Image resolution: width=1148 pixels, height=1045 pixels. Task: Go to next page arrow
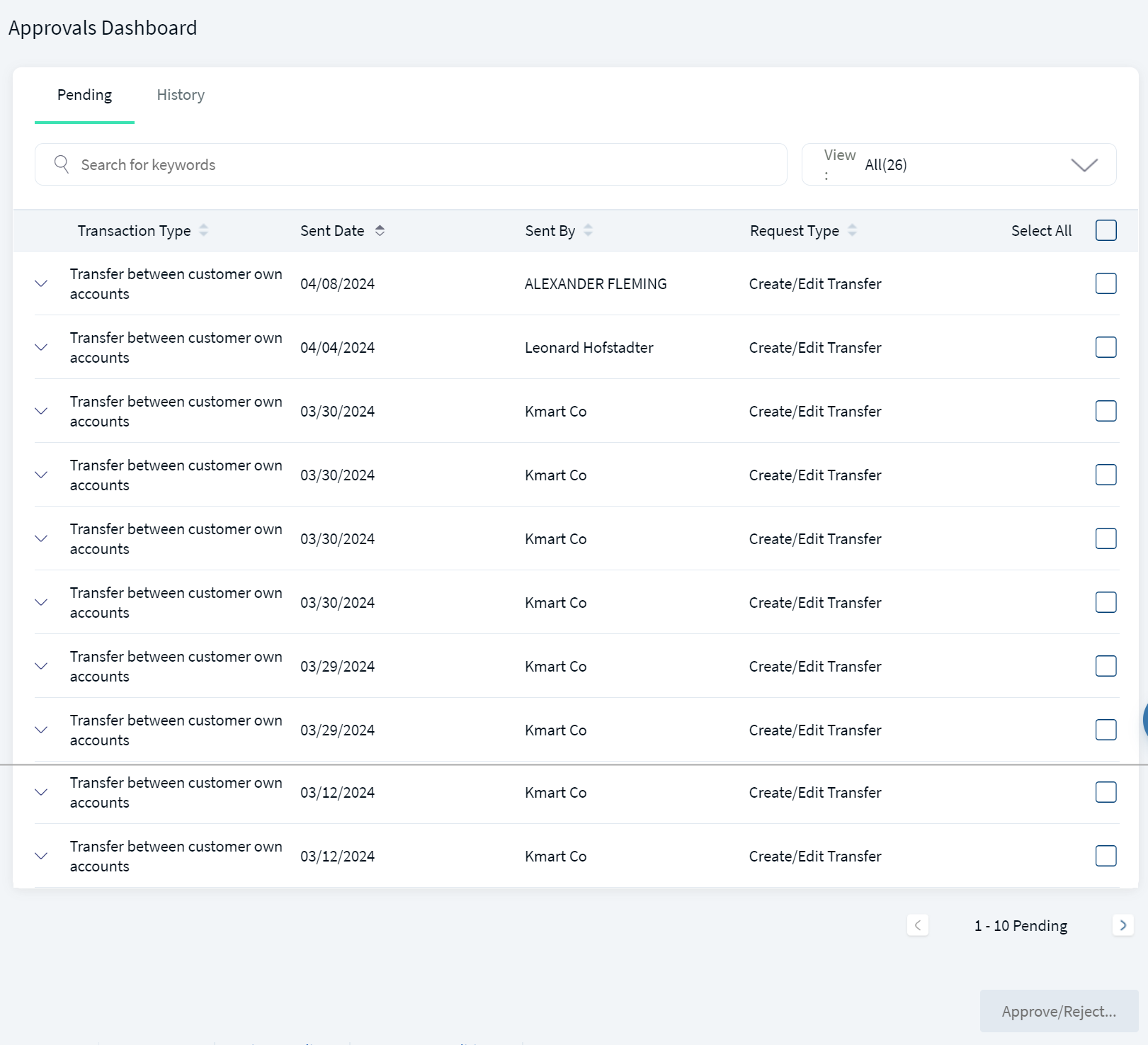pos(1123,925)
